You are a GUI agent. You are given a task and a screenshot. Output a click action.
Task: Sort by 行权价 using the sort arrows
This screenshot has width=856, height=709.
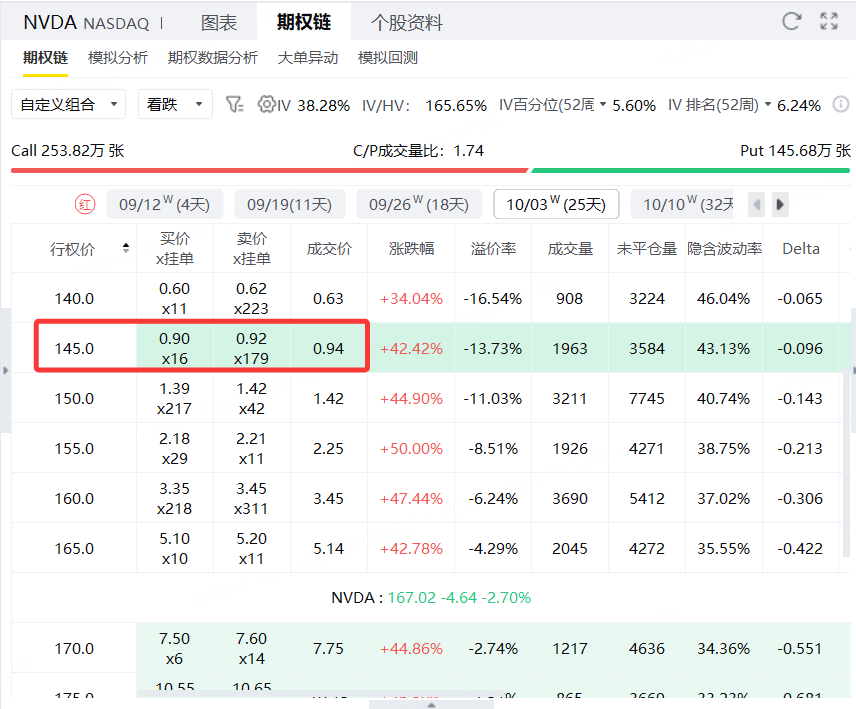[x=126, y=248]
